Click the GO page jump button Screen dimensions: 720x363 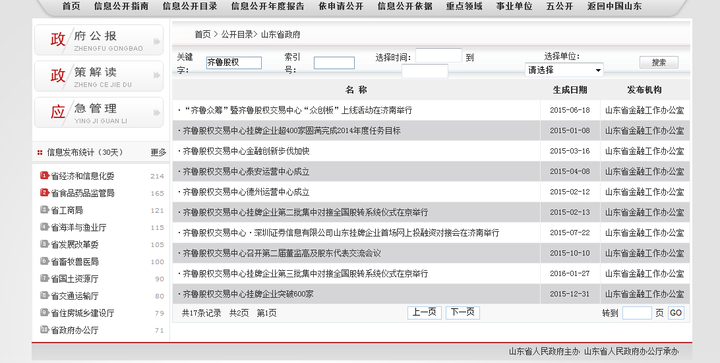point(676,313)
